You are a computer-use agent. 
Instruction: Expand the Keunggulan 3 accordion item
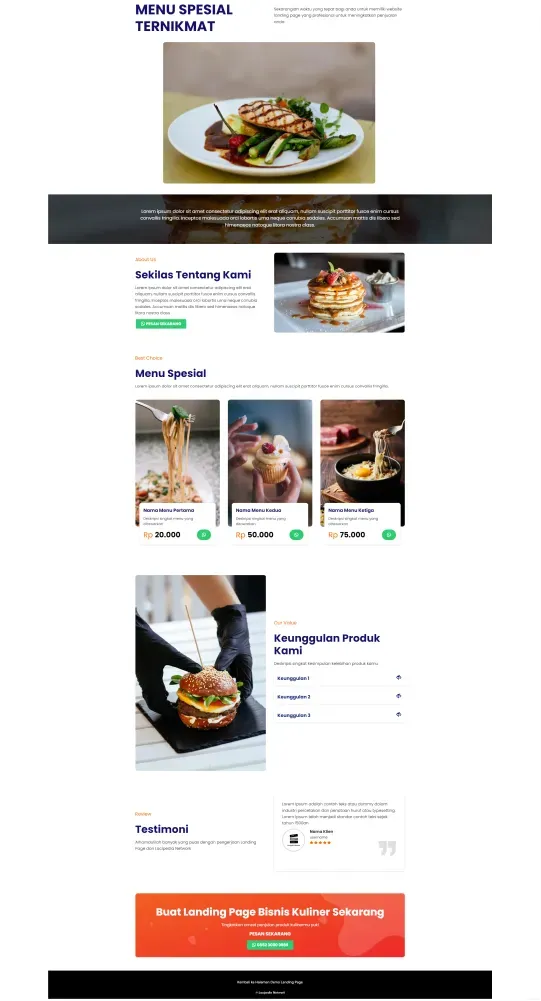[x=339, y=715]
